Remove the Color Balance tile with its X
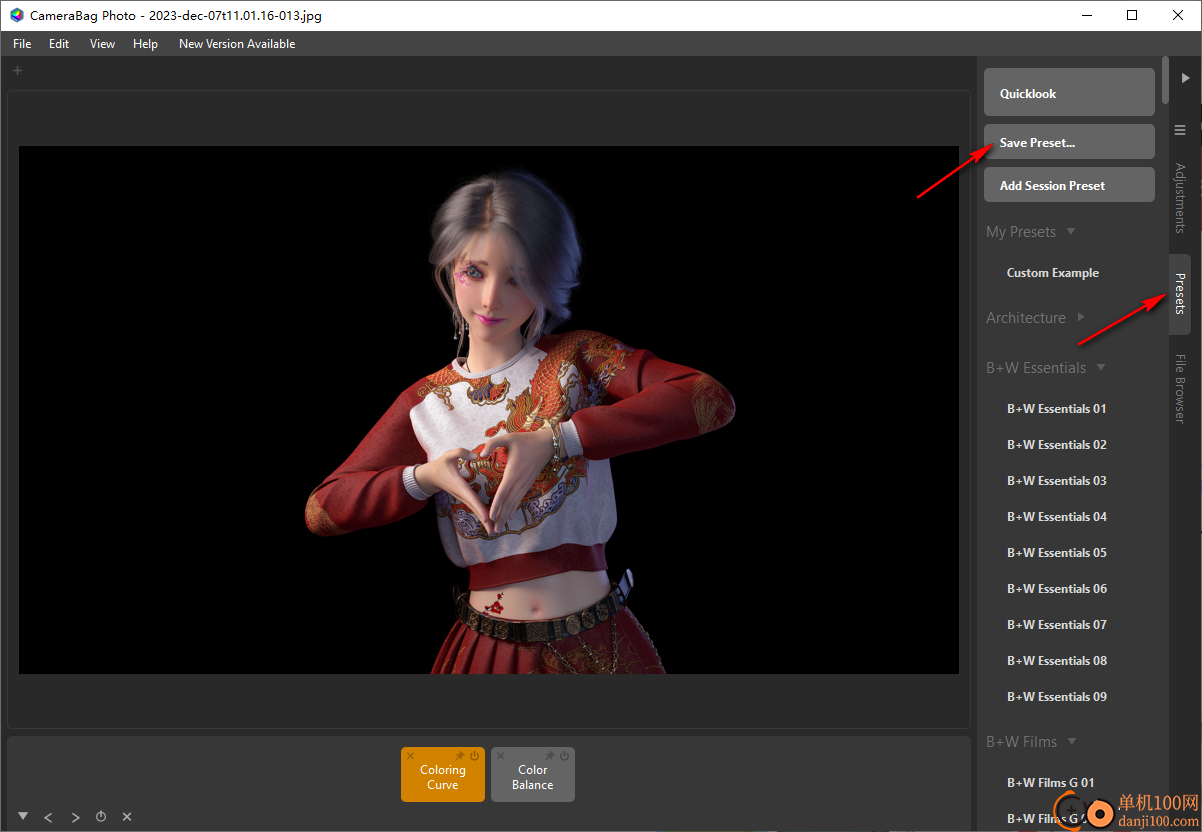Image resolution: width=1202 pixels, height=832 pixels. (x=500, y=757)
